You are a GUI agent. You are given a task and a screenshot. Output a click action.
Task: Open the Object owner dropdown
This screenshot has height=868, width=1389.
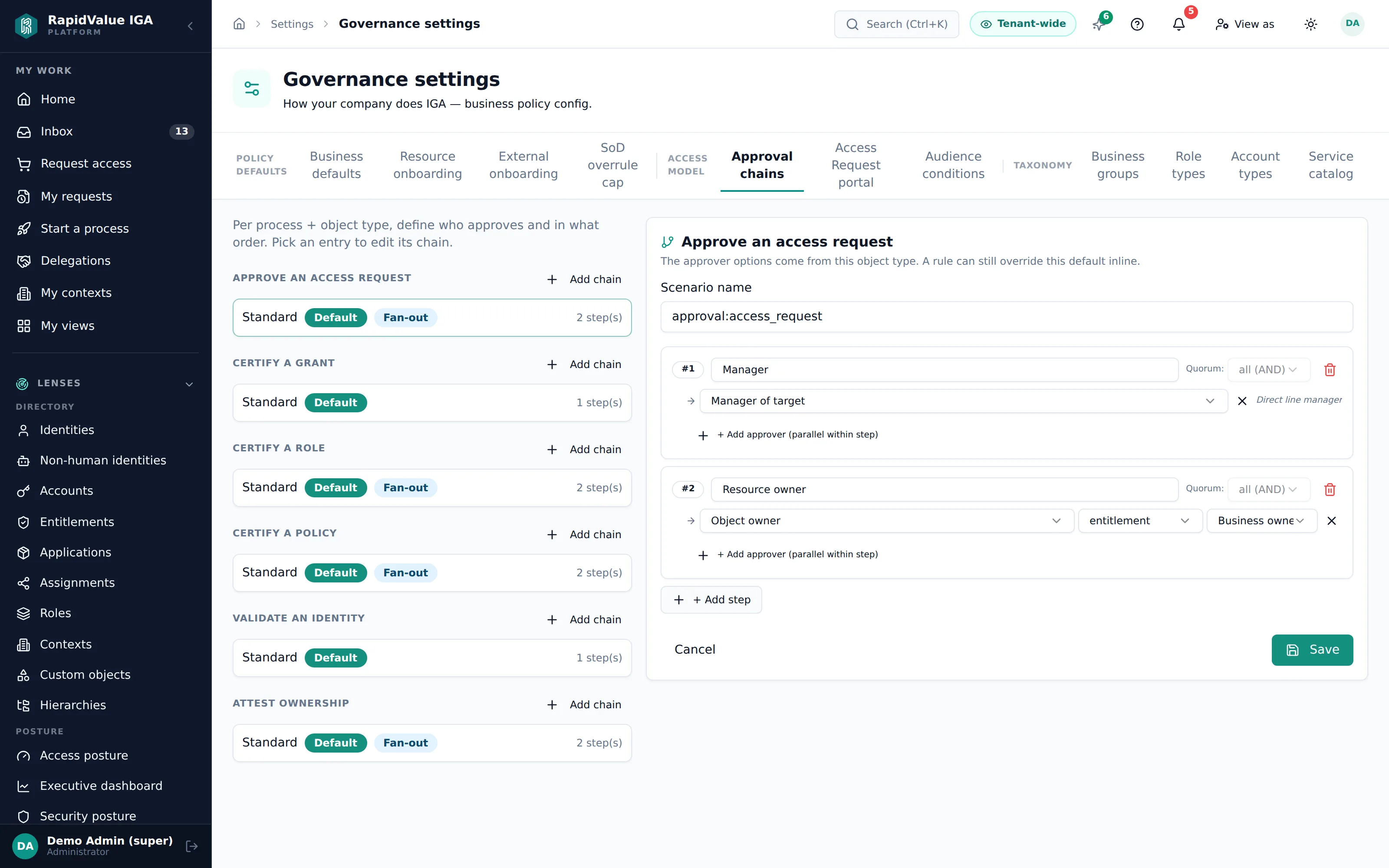pos(886,521)
